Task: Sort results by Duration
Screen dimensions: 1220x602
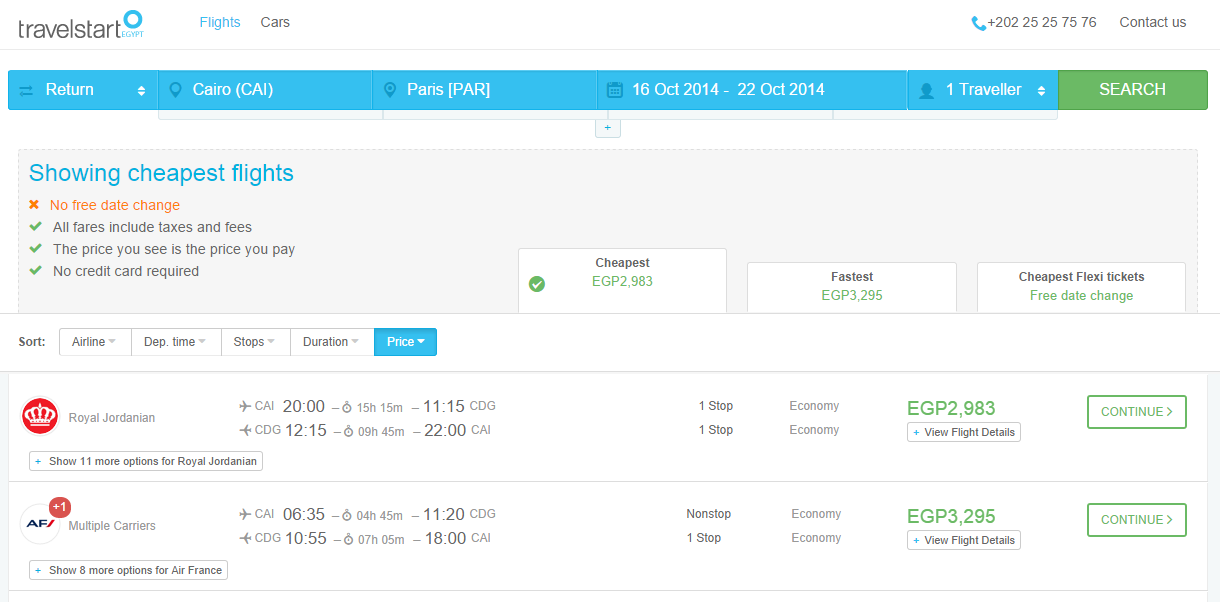Action: tap(332, 342)
